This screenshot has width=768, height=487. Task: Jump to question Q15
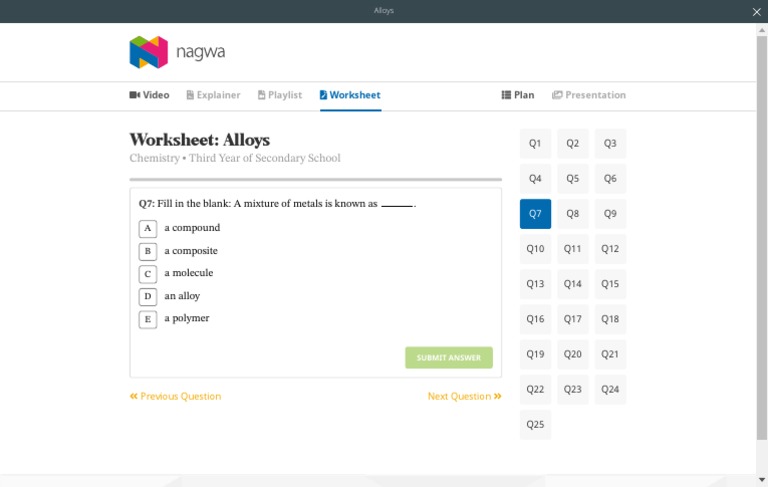tap(610, 284)
